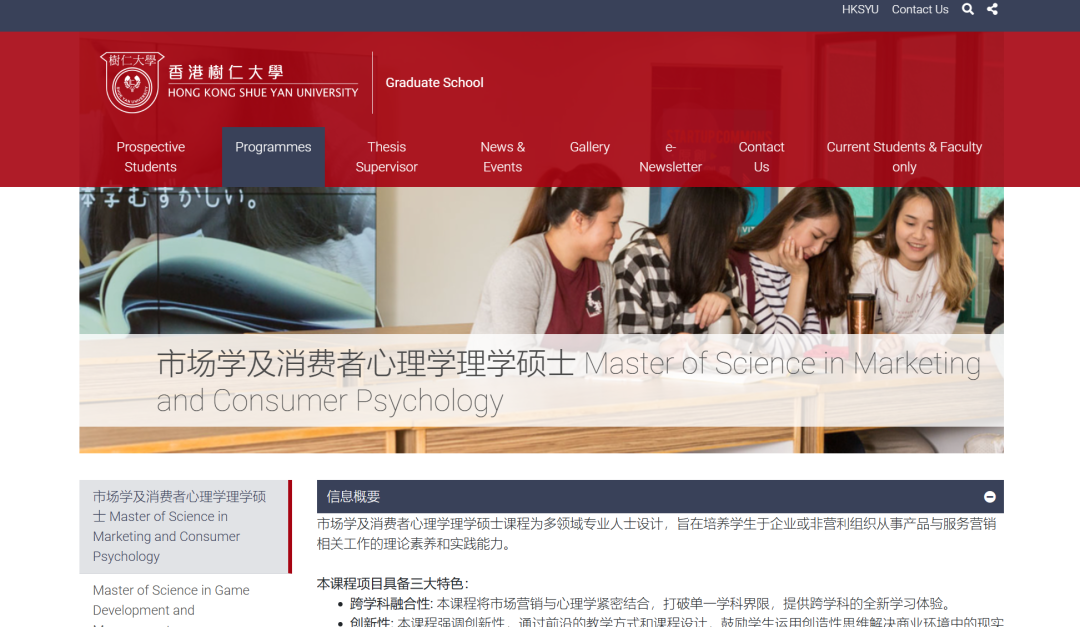Open the HKSYU link in top bar
The width and height of the screenshot is (1080, 627).
860,10
